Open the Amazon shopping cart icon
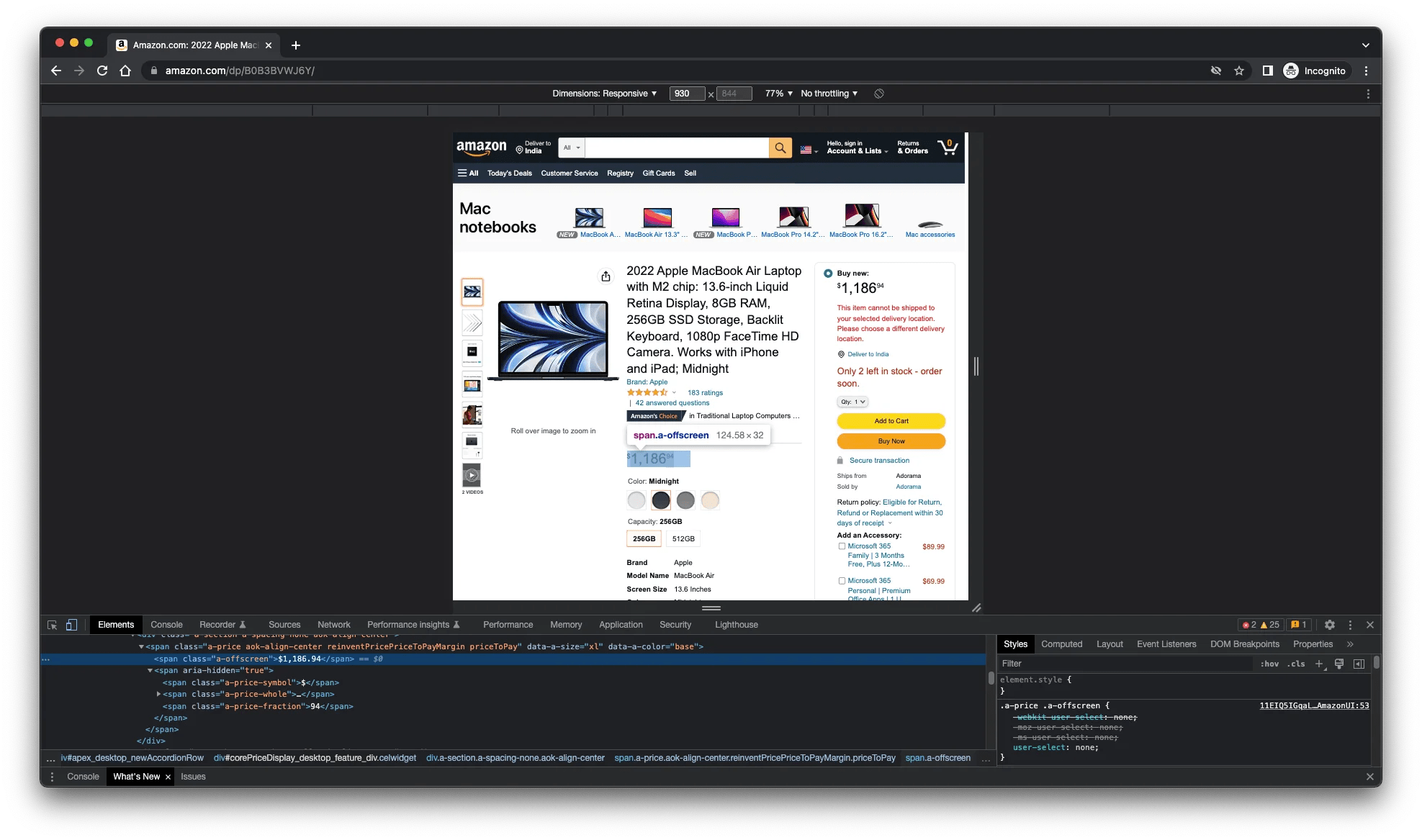1422x840 pixels. click(x=948, y=148)
